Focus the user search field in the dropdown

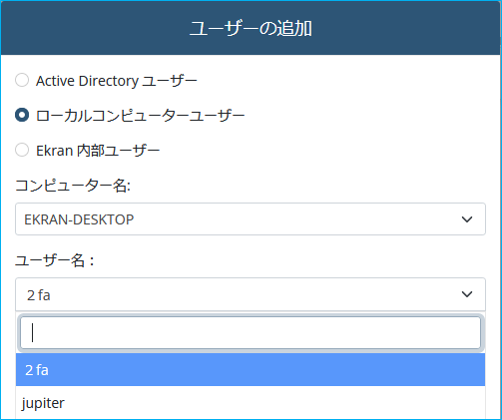[250, 333]
